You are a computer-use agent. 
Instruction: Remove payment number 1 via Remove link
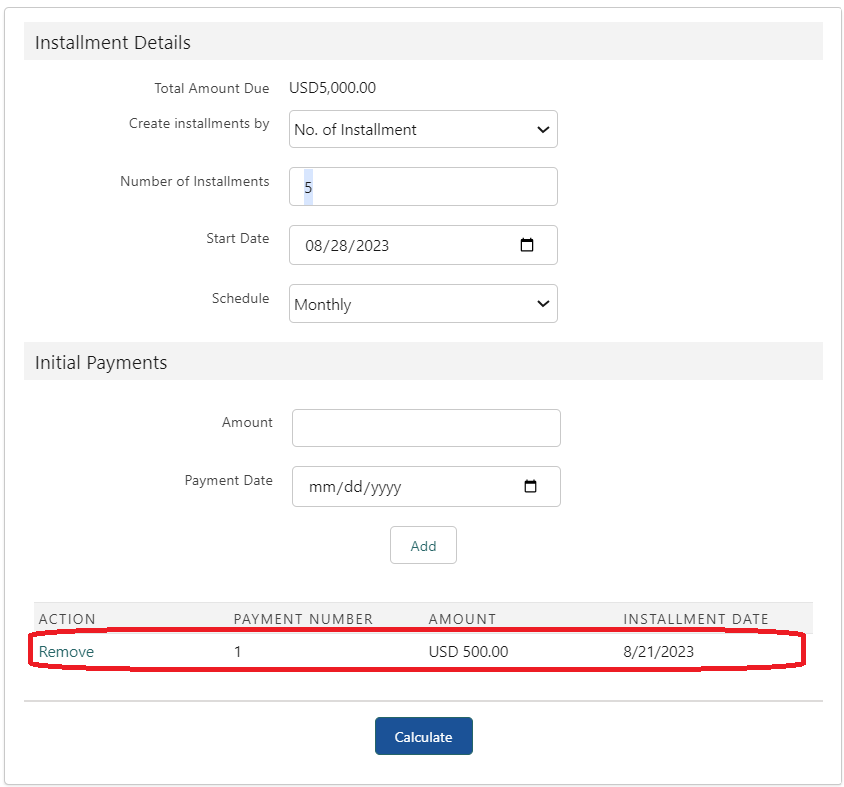pos(66,652)
